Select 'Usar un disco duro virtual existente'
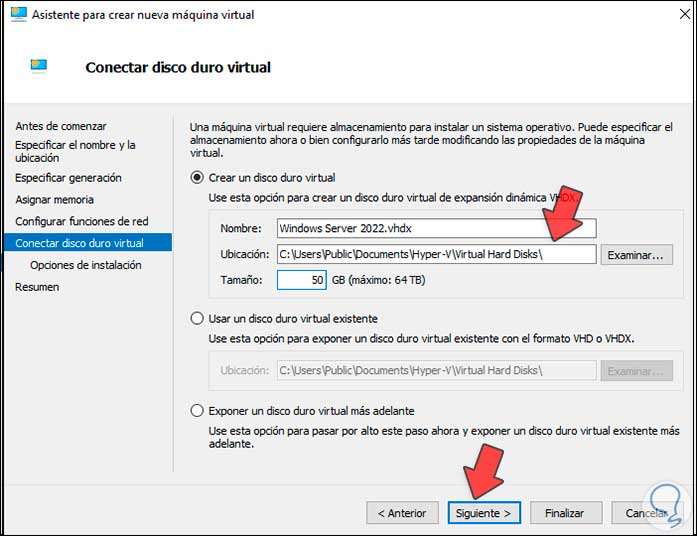The image size is (697, 536). click(197, 319)
